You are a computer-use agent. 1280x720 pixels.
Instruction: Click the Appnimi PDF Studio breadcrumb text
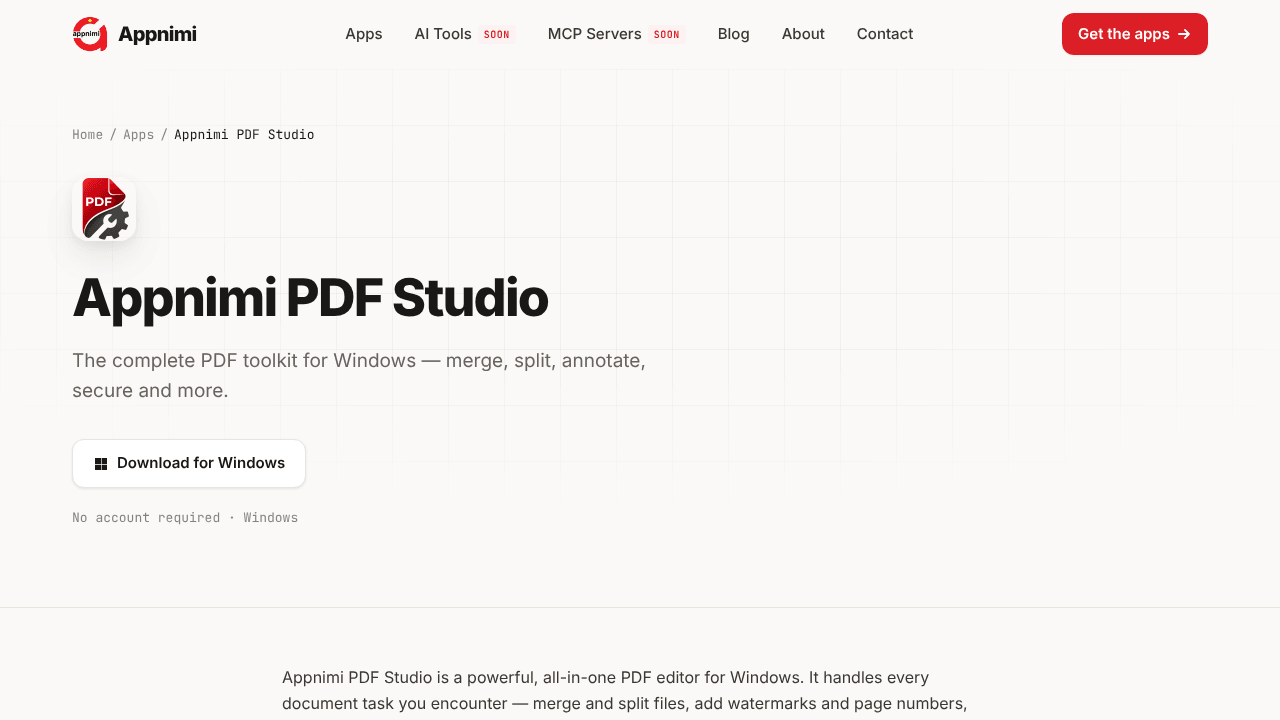click(244, 135)
